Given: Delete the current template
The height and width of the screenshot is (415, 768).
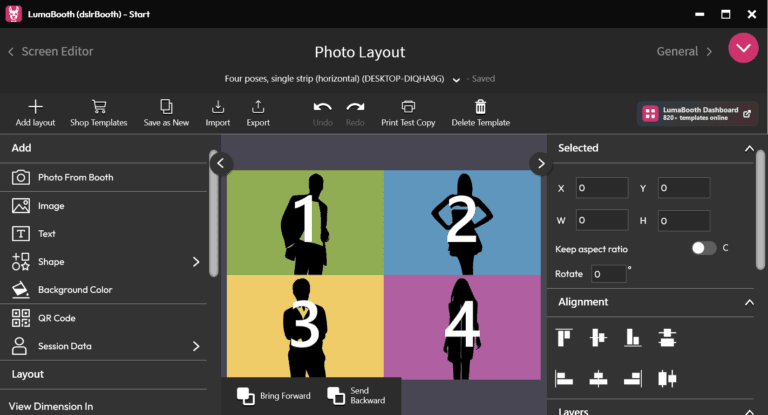Looking at the screenshot, I should [x=480, y=113].
